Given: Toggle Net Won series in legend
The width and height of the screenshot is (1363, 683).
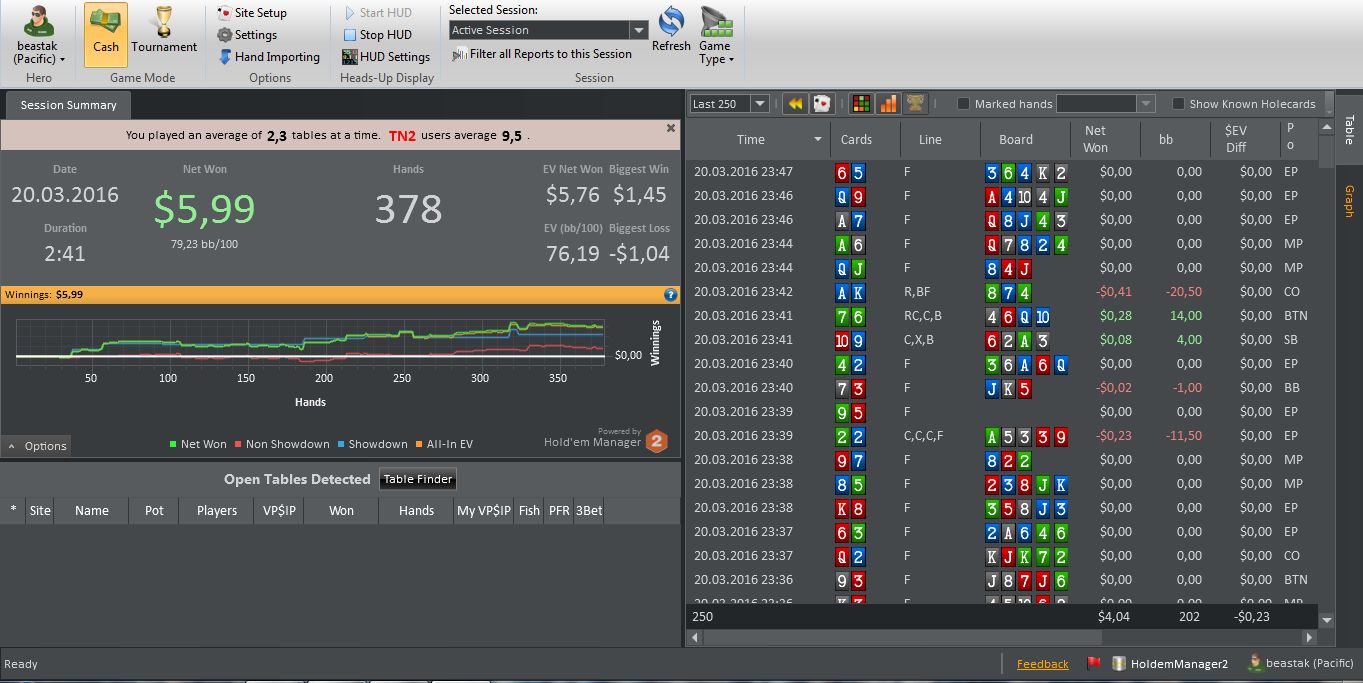Looking at the screenshot, I should 198,444.
